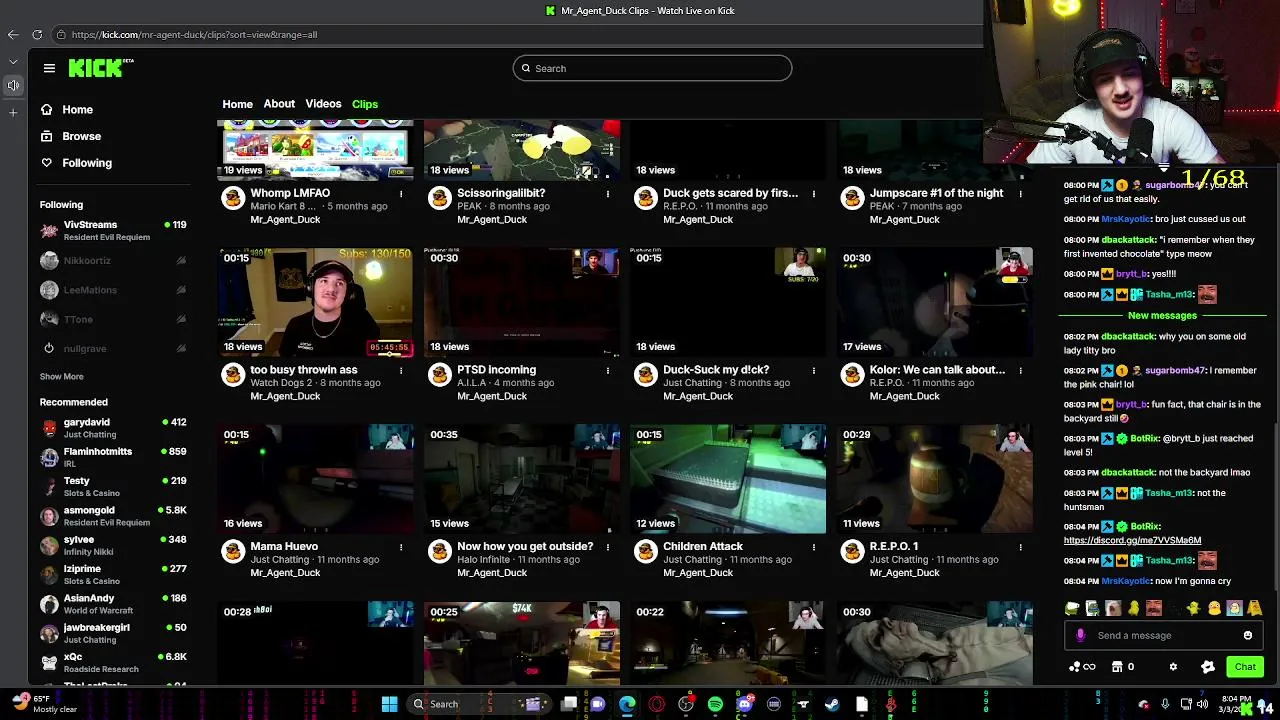Play the too busy throwin ass clip
This screenshot has height=720, width=1280.
315,303
